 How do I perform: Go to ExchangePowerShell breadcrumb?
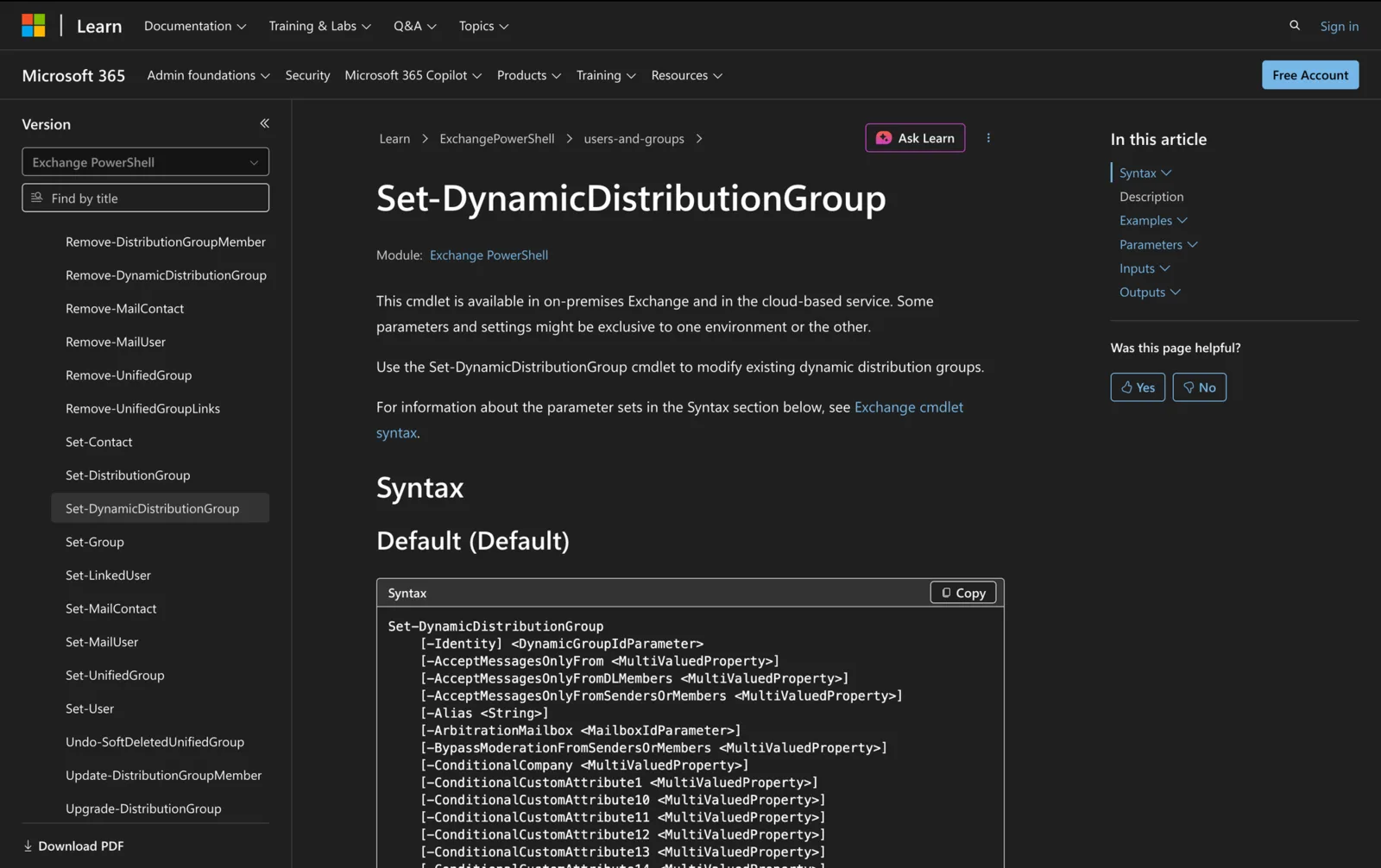496,139
